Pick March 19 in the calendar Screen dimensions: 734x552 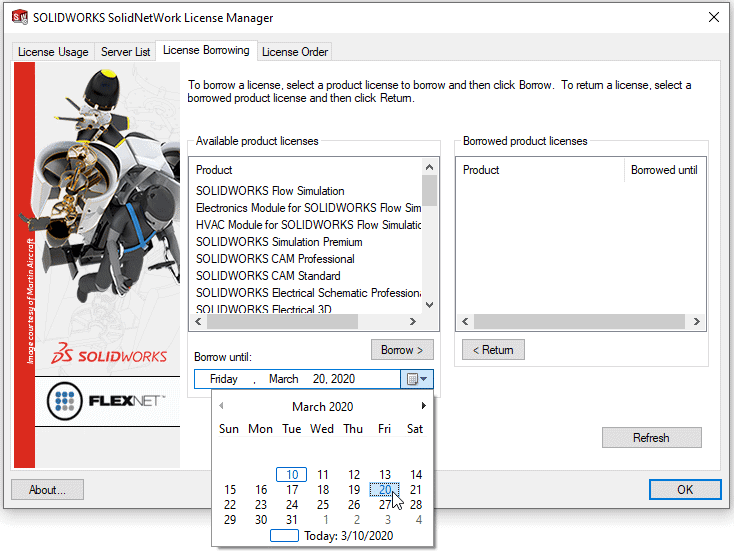tap(354, 490)
